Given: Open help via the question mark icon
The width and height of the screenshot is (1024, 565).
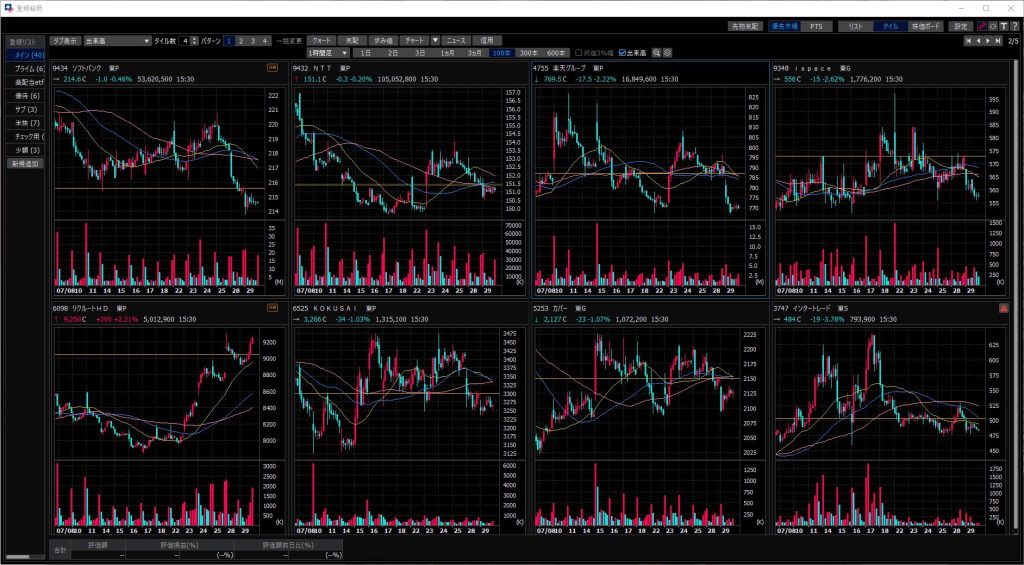Looking at the screenshot, I should tap(1014, 26).
